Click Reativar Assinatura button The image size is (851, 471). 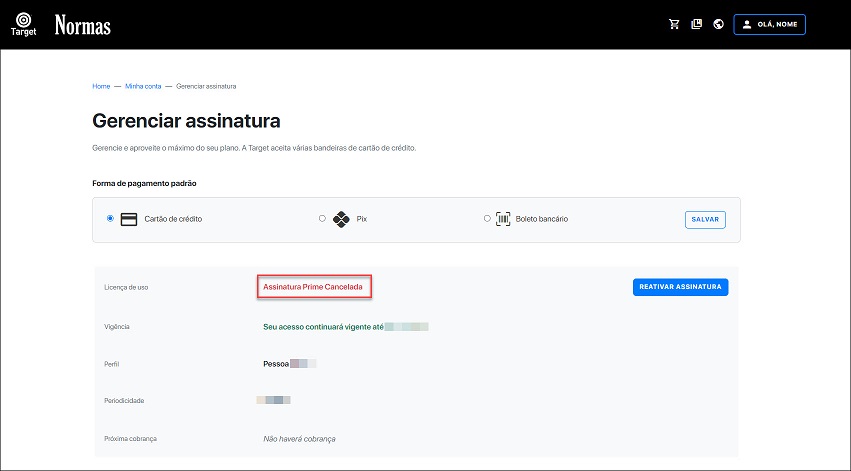680,287
